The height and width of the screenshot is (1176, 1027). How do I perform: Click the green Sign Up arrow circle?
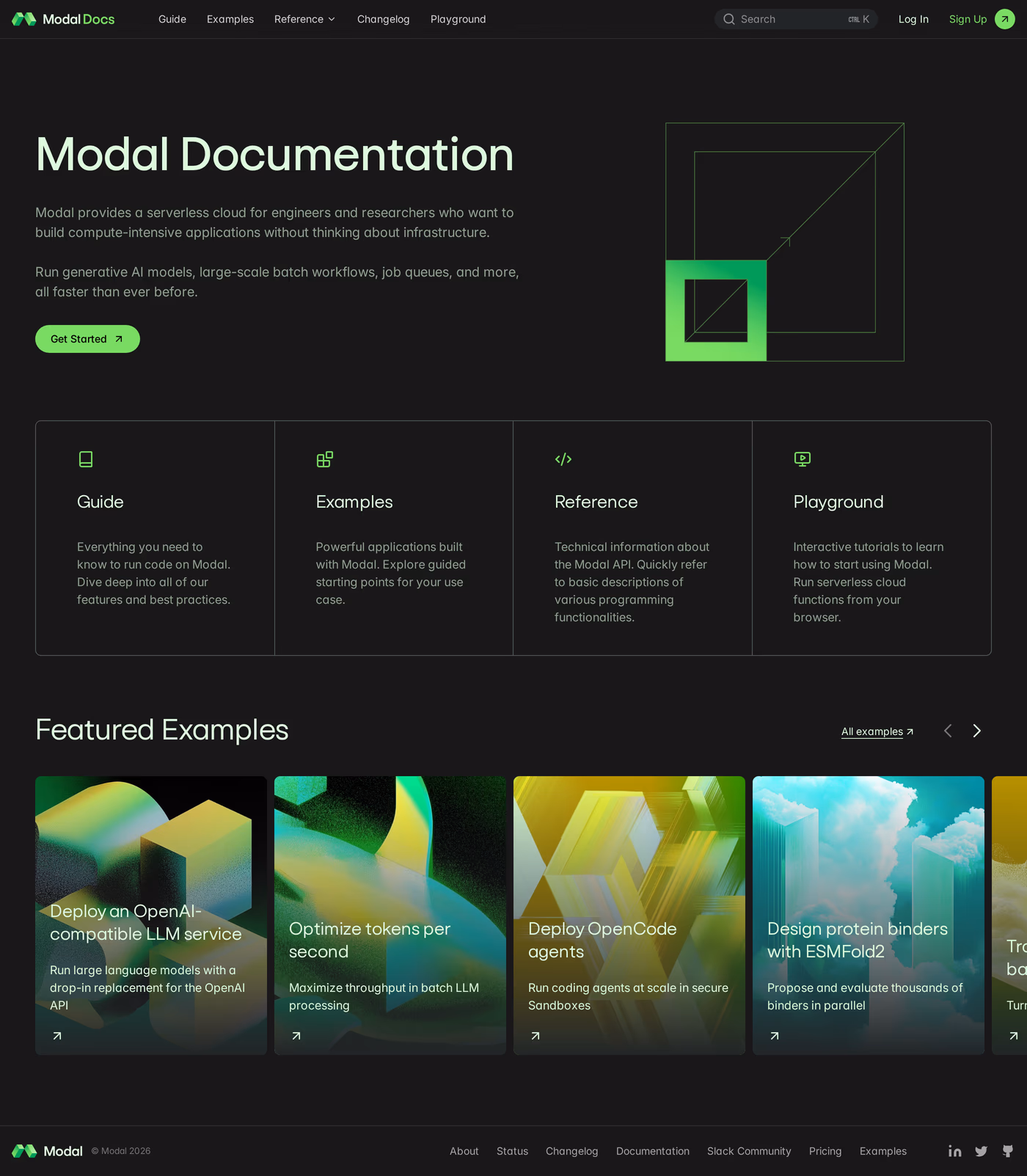coord(1005,19)
